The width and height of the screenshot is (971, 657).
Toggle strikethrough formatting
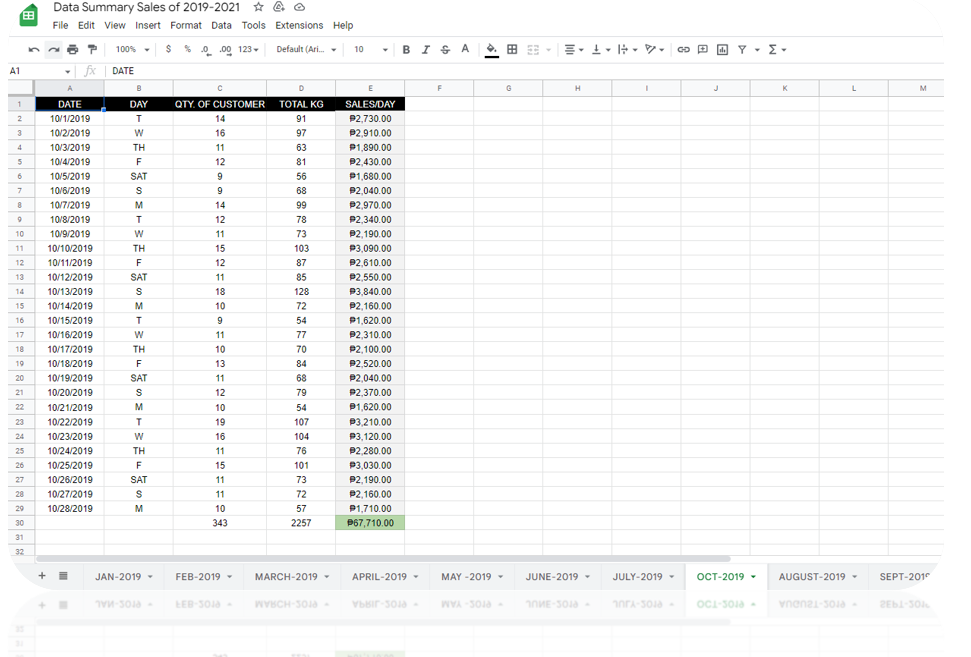click(x=445, y=50)
